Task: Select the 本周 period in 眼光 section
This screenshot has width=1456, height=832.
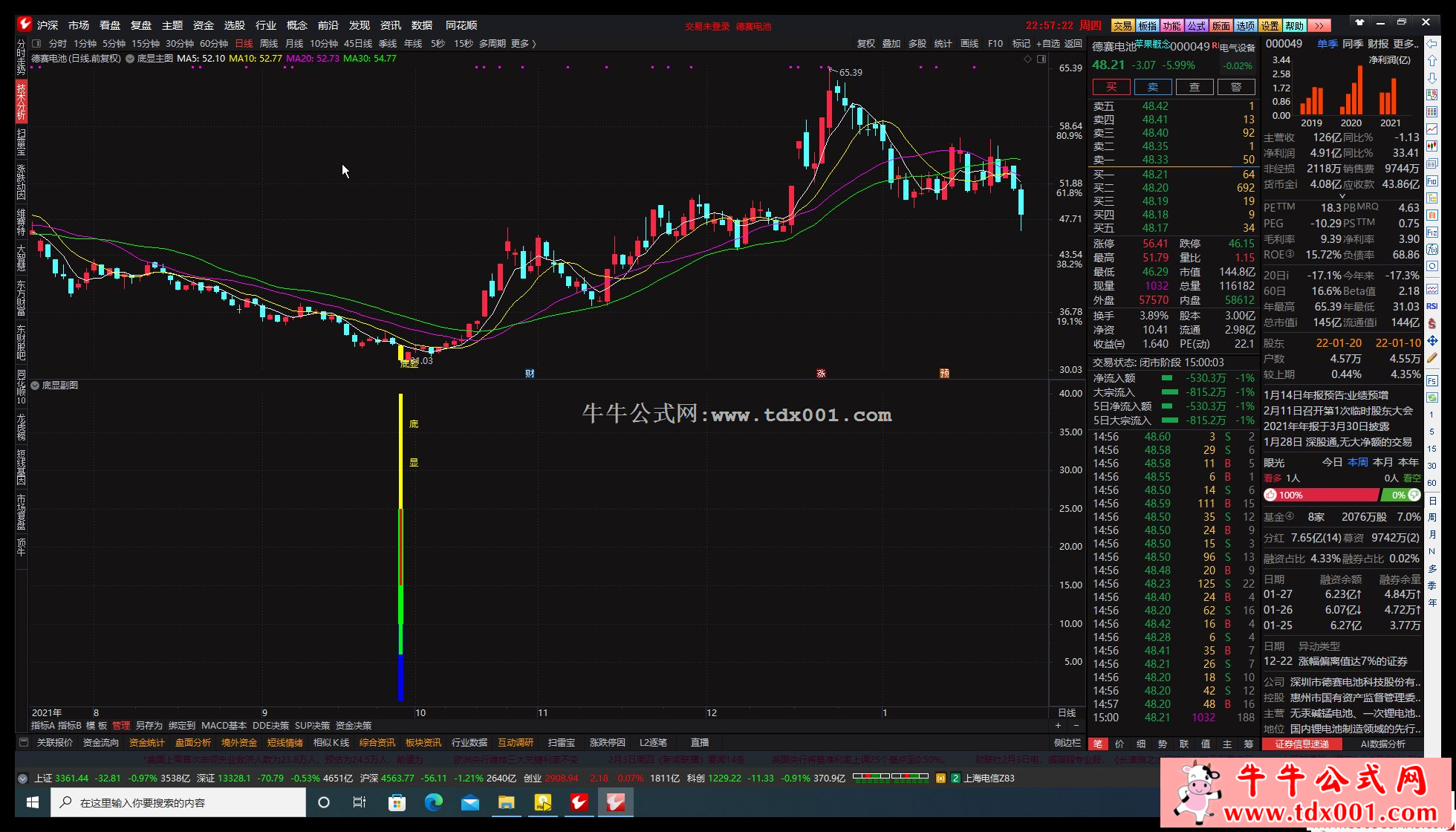Action: tap(1358, 462)
